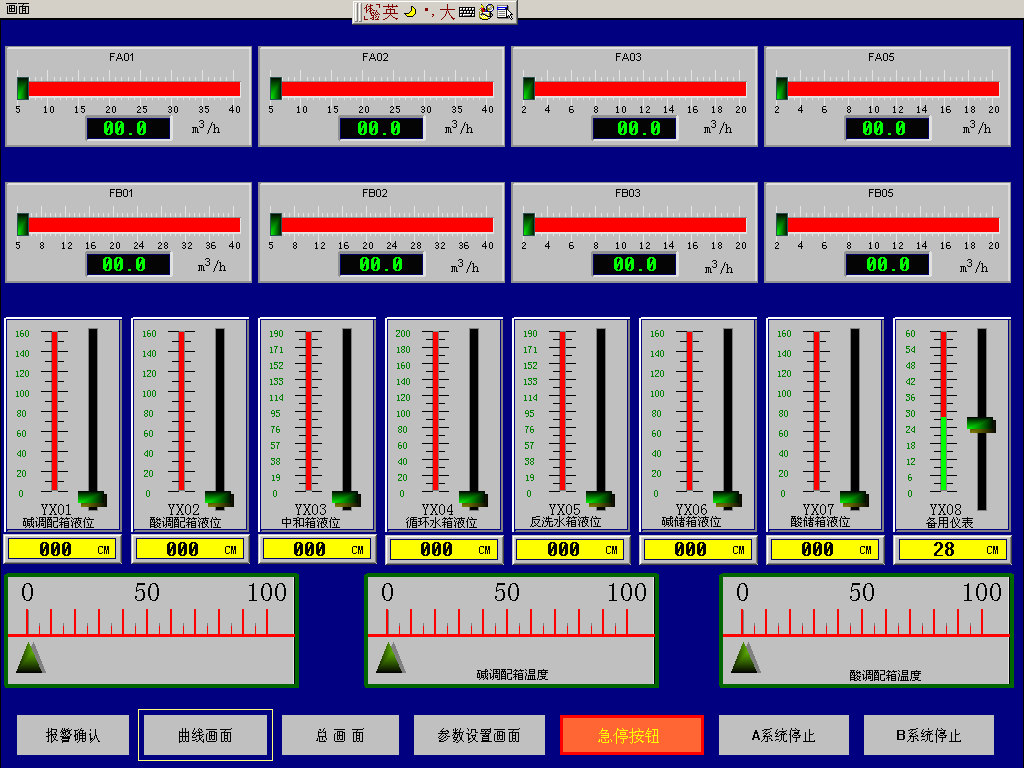Click the YX08 备用仪表 slider handle
The height and width of the screenshot is (768, 1024).
coord(981,425)
